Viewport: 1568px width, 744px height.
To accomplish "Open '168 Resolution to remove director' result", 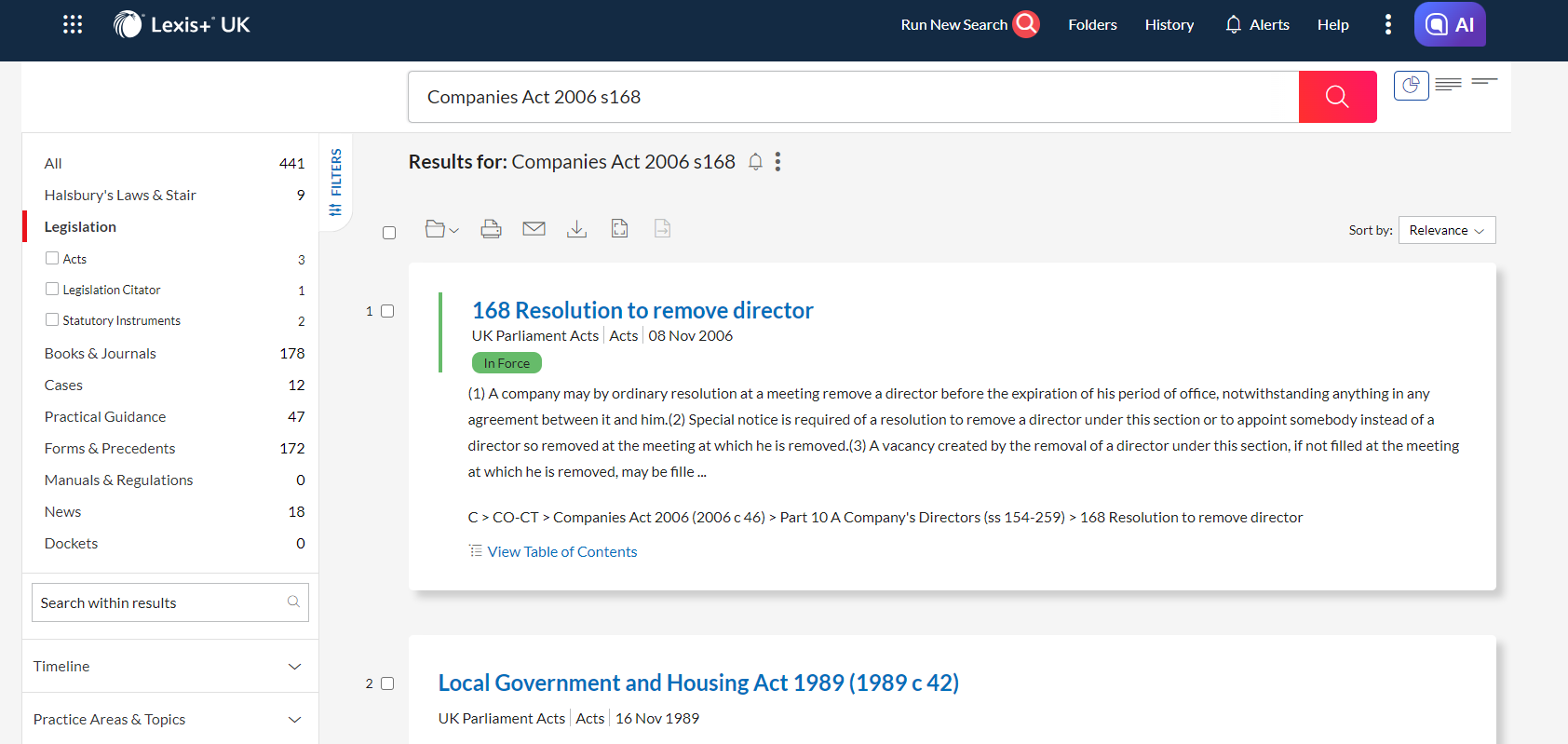I will coord(642,310).
